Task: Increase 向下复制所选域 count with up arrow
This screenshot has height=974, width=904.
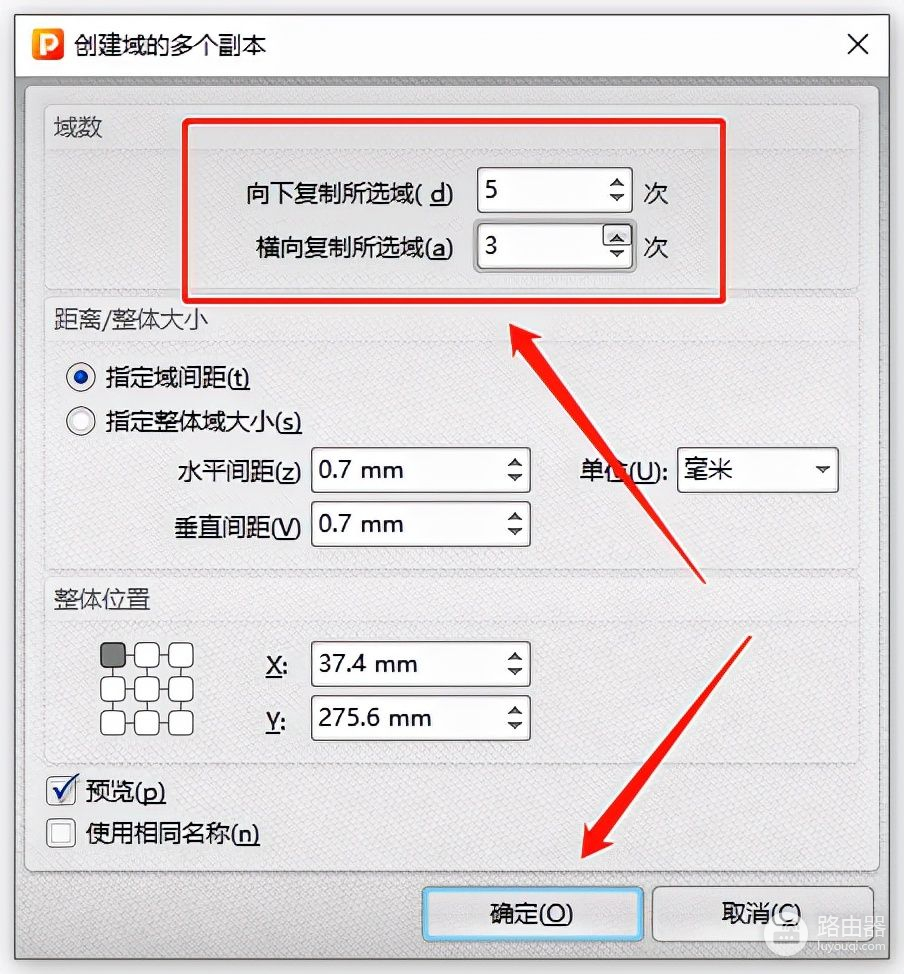Action: [x=616, y=183]
